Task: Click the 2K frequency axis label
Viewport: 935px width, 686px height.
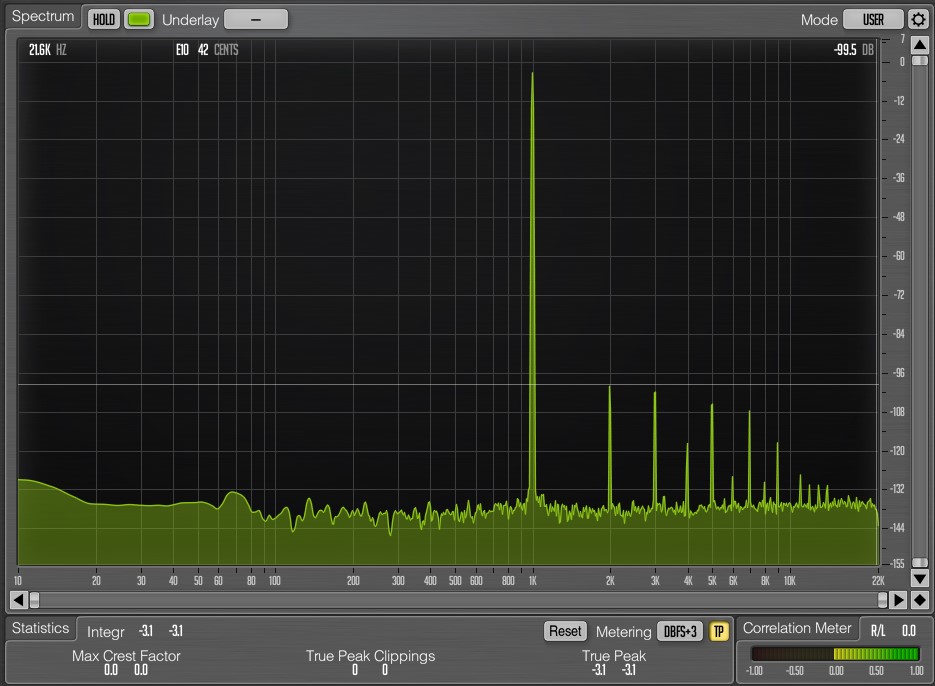Action: click(x=610, y=581)
